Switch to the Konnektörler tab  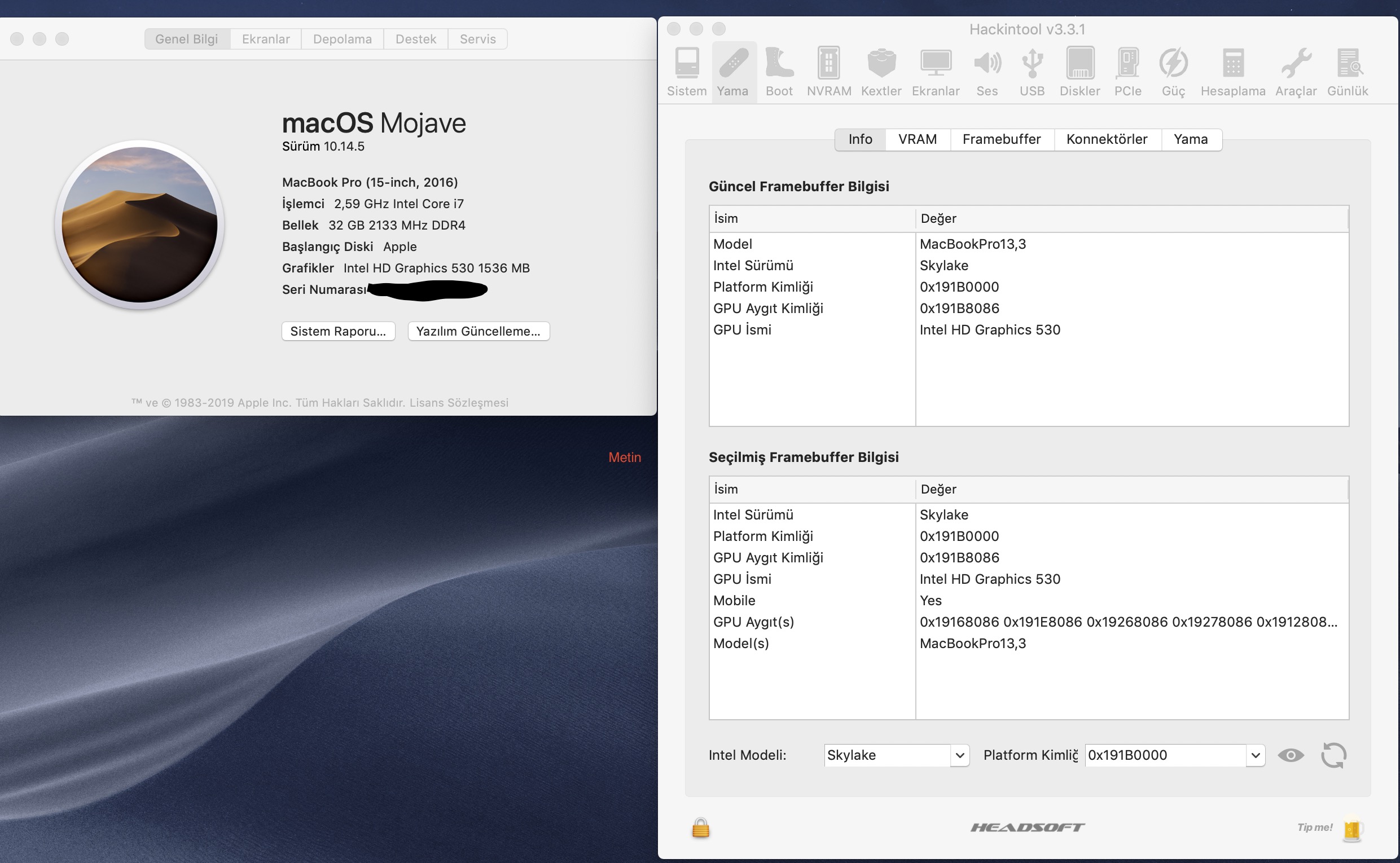(x=1107, y=139)
